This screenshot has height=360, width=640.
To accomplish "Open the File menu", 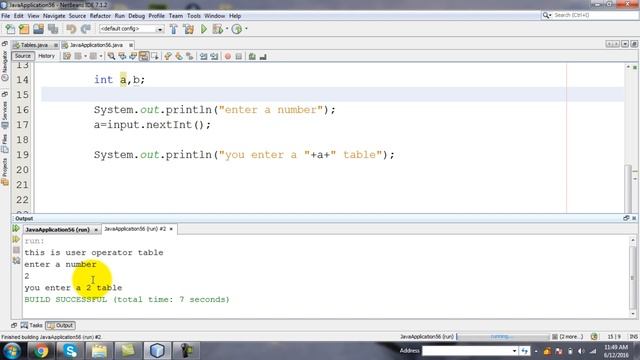I will (6, 16).
